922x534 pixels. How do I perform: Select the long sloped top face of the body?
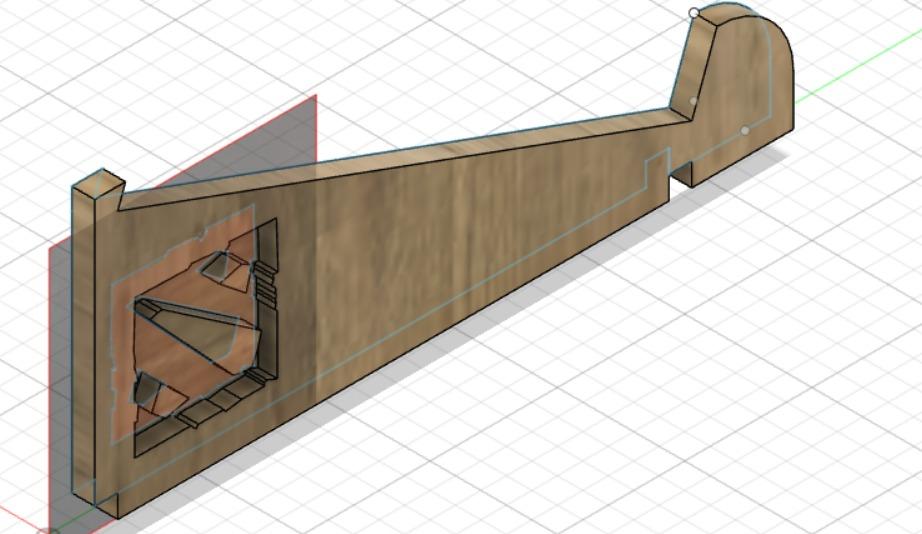tap(406, 158)
